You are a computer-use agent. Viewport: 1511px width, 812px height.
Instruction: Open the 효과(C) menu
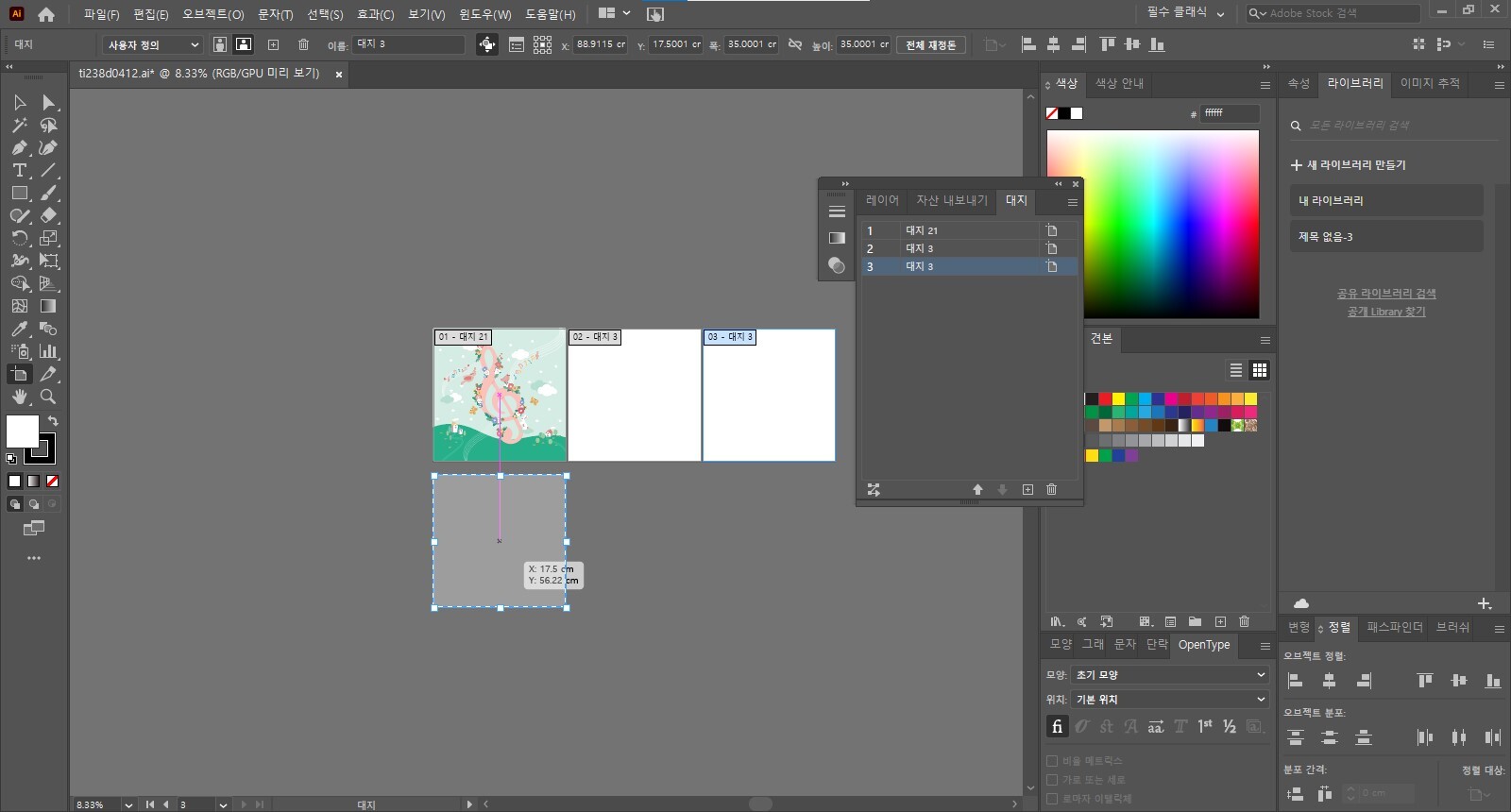click(x=375, y=14)
